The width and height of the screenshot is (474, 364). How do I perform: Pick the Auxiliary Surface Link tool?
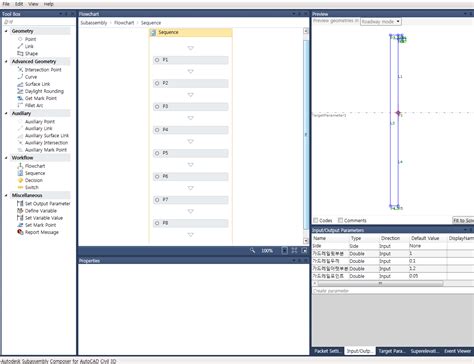point(47,136)
